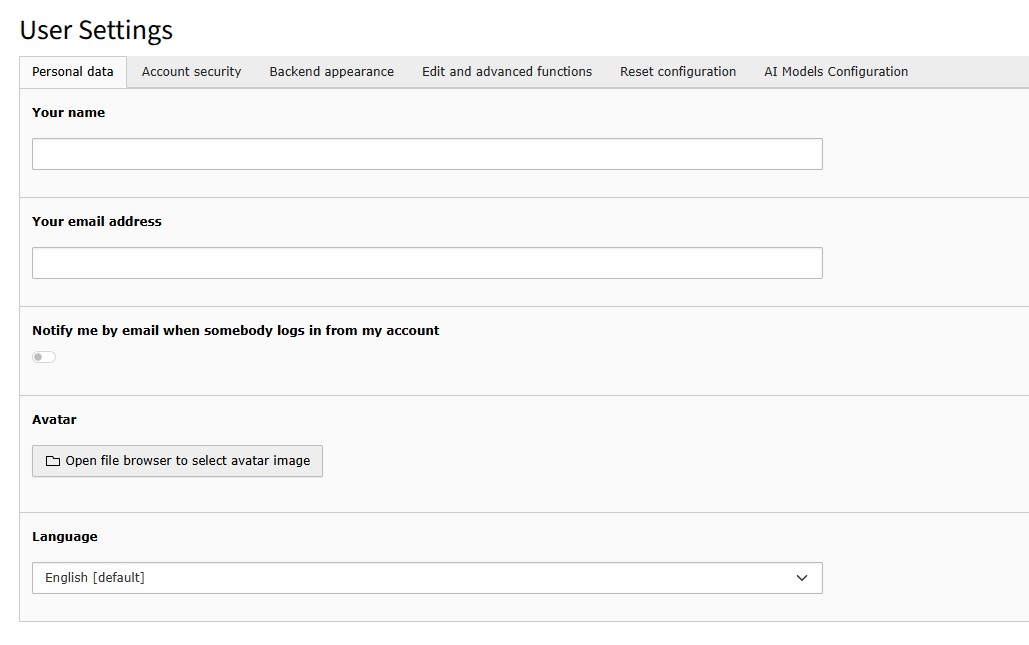Click the Your email address input field
1029x645 pixels.
427,262
